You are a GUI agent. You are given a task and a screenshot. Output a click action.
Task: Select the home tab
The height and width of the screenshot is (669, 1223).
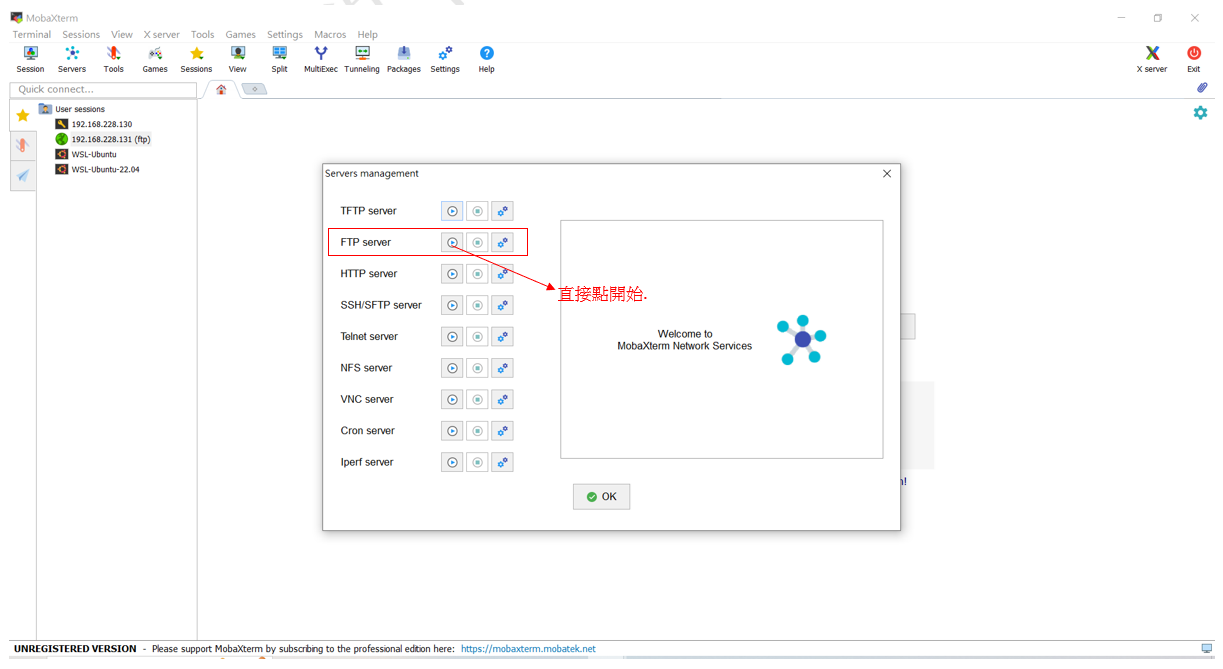point(221,89)
